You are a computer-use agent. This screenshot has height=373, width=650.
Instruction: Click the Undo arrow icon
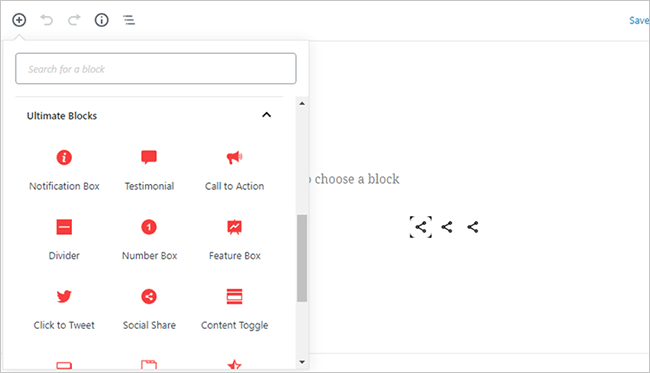(x=46, y=20)
